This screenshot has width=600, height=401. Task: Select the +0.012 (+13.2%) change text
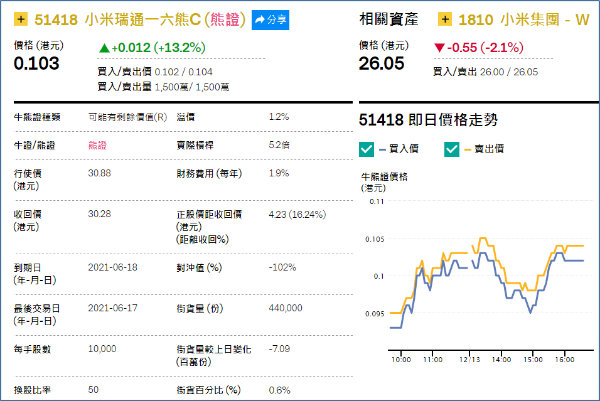(x=158, y=48)
